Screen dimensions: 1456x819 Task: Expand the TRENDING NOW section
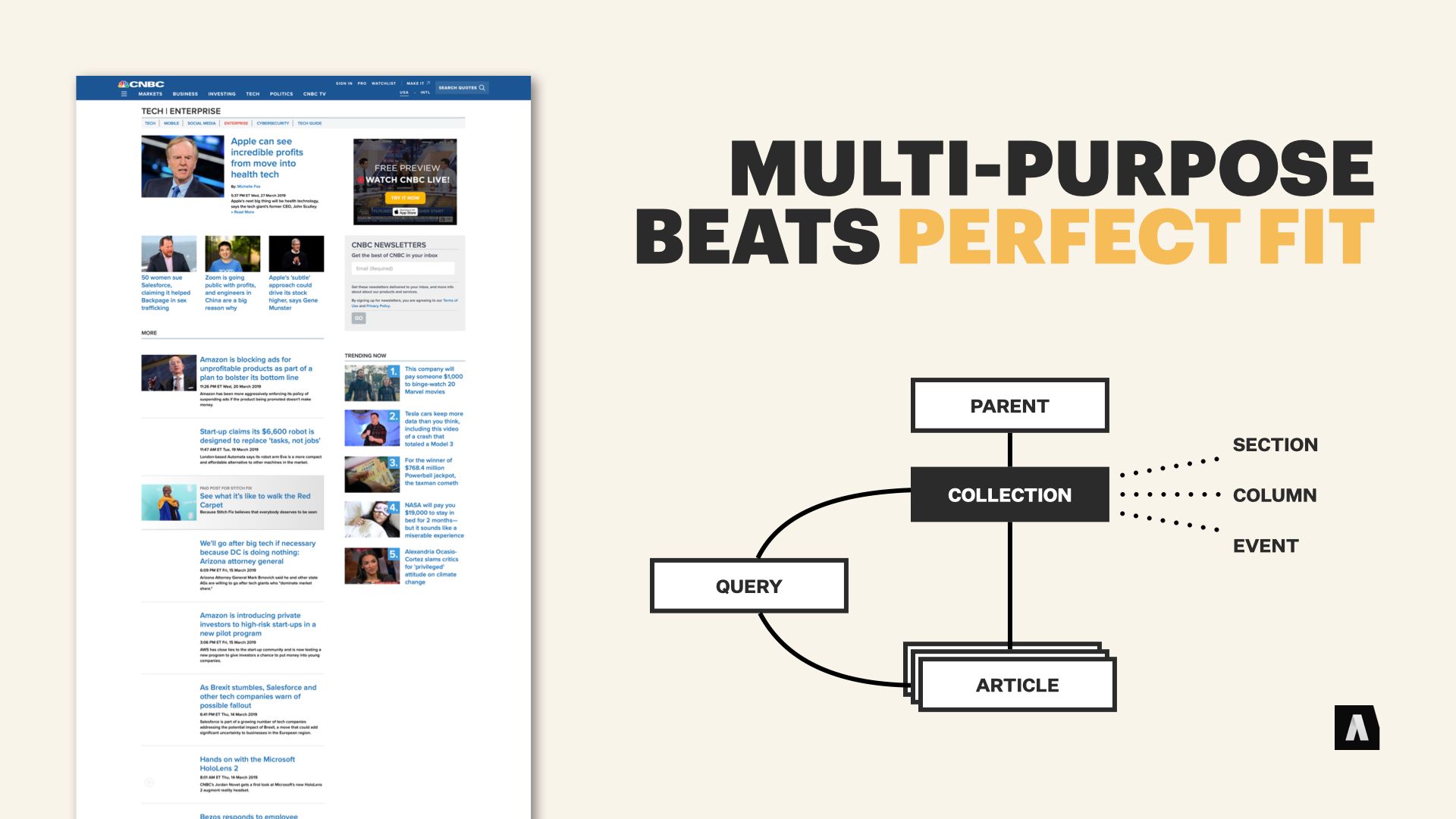tap(365, 355)
